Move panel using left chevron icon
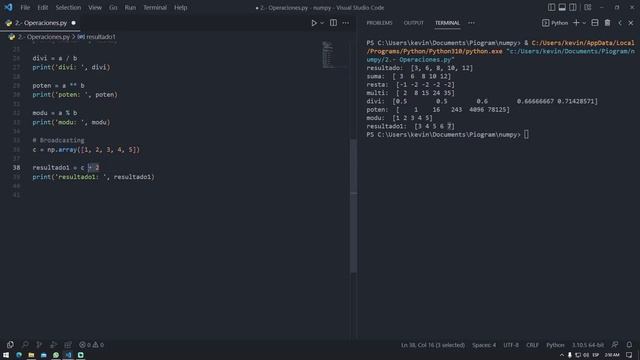Image resolution: width=640 pixels, height=360 pixels. click(620, 23)
